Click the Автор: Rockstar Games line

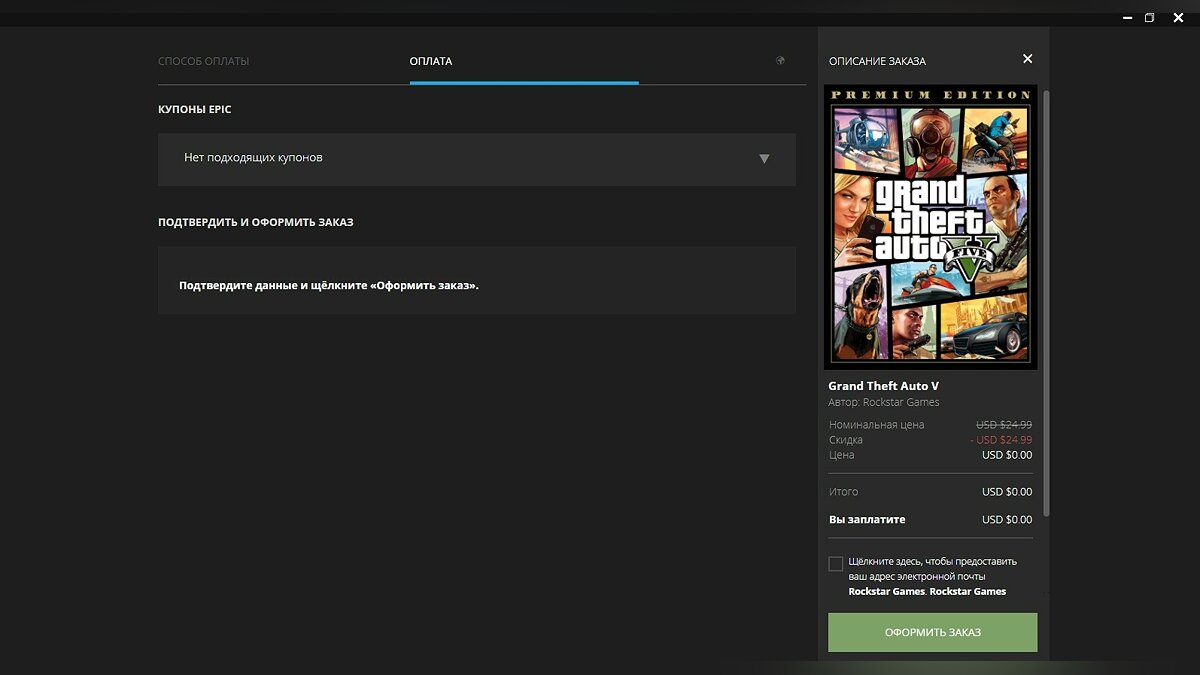884,403
